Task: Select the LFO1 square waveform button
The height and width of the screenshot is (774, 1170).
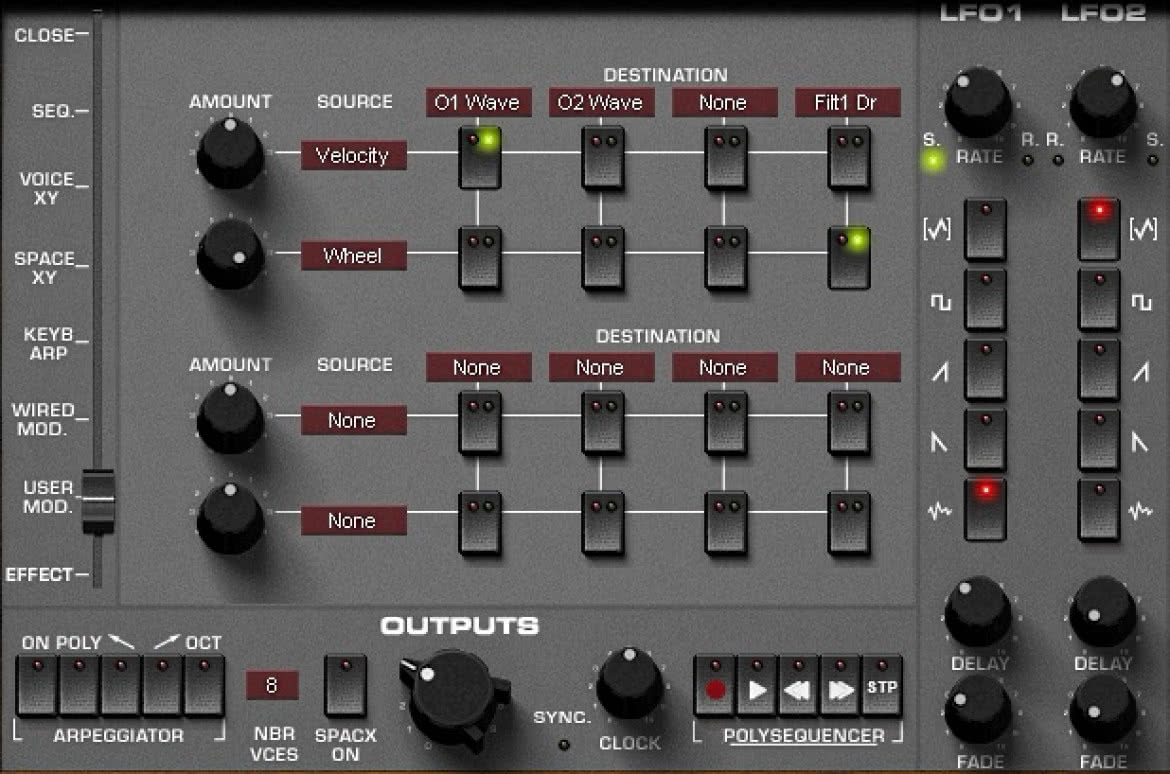Action: 985,299
